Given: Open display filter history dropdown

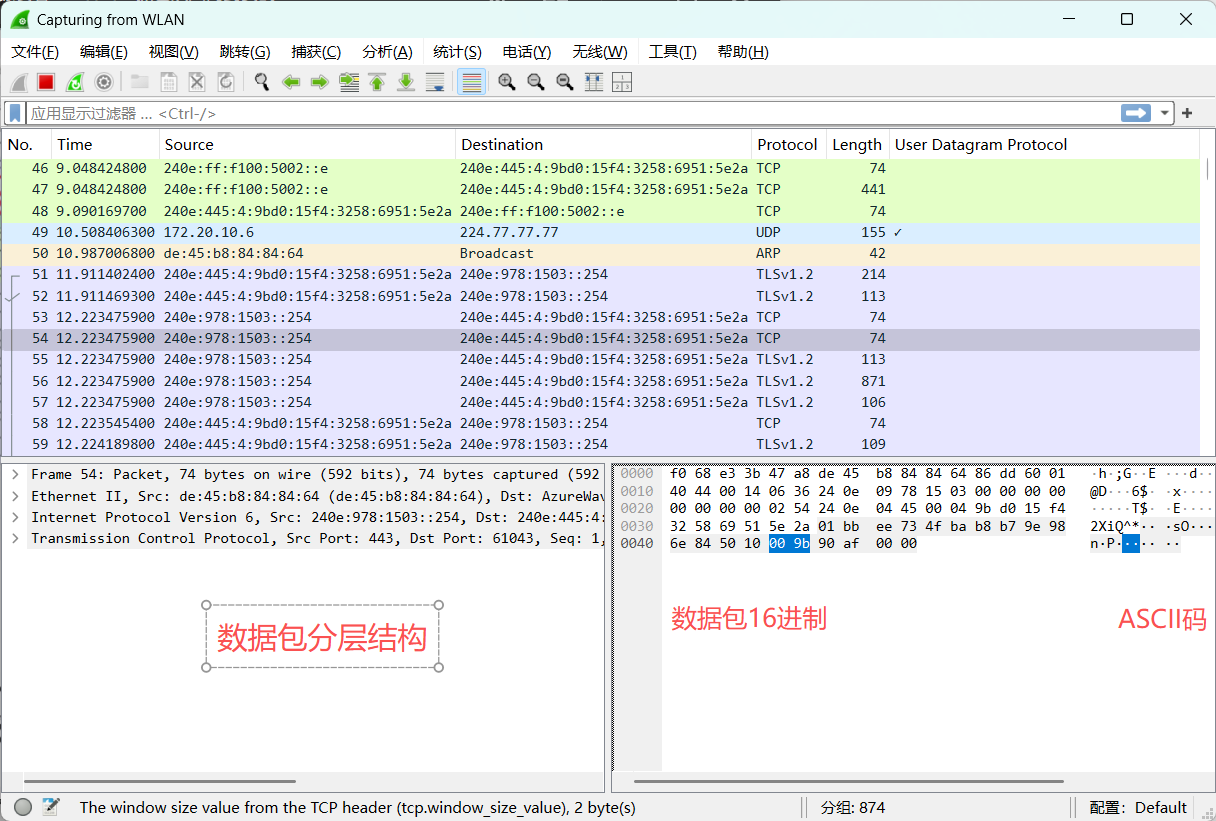Looking at the screenshot, I should pyautogui.click(x=1165, y=113).
